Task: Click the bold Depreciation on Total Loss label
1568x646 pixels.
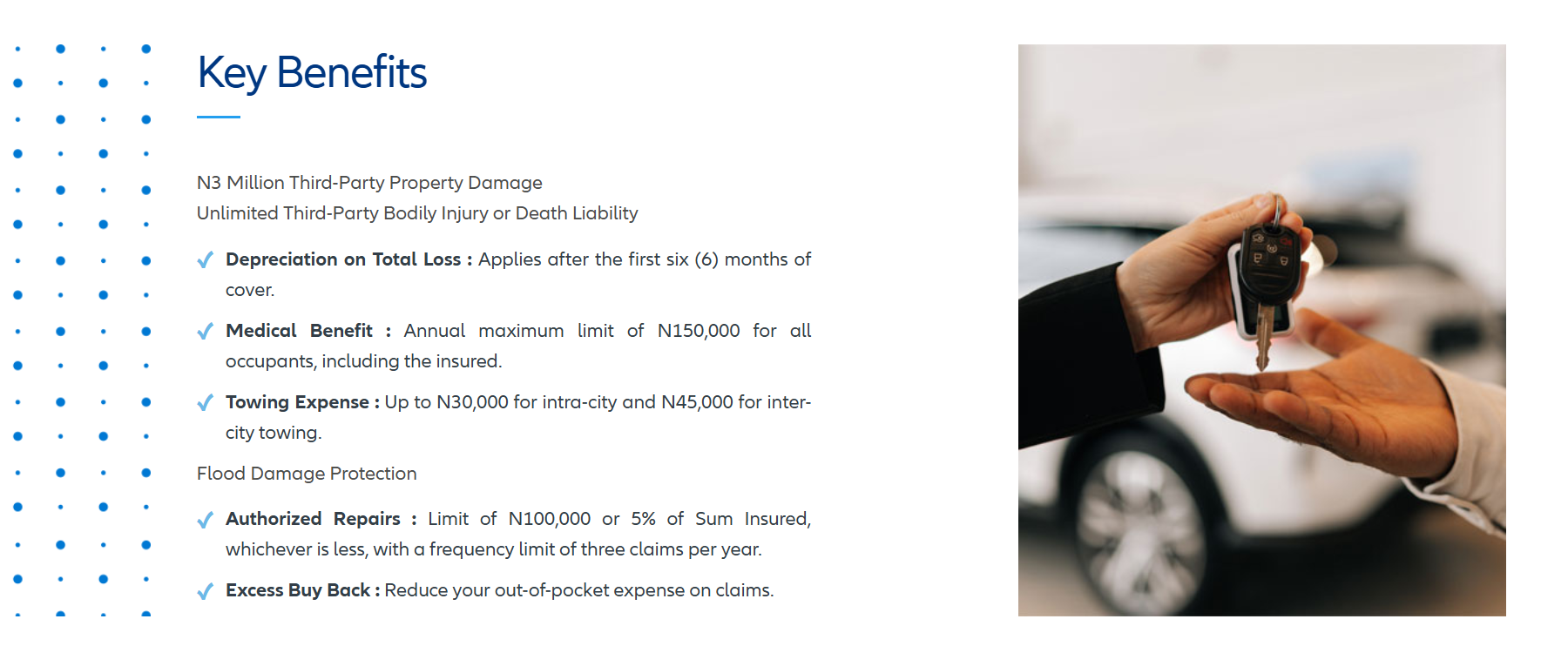Action: point(343,259)
